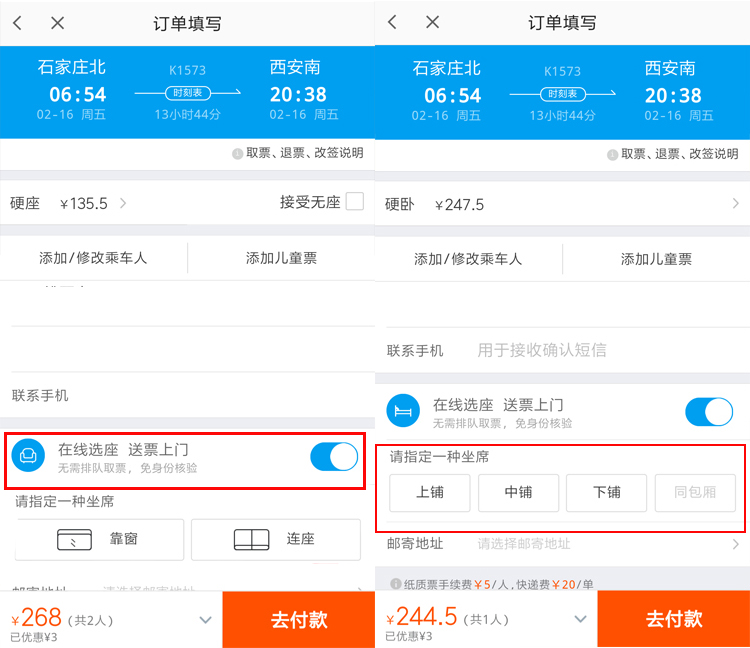
Task: Expand the ¥268 price details arrow
Action: click(x=205, y=620)
